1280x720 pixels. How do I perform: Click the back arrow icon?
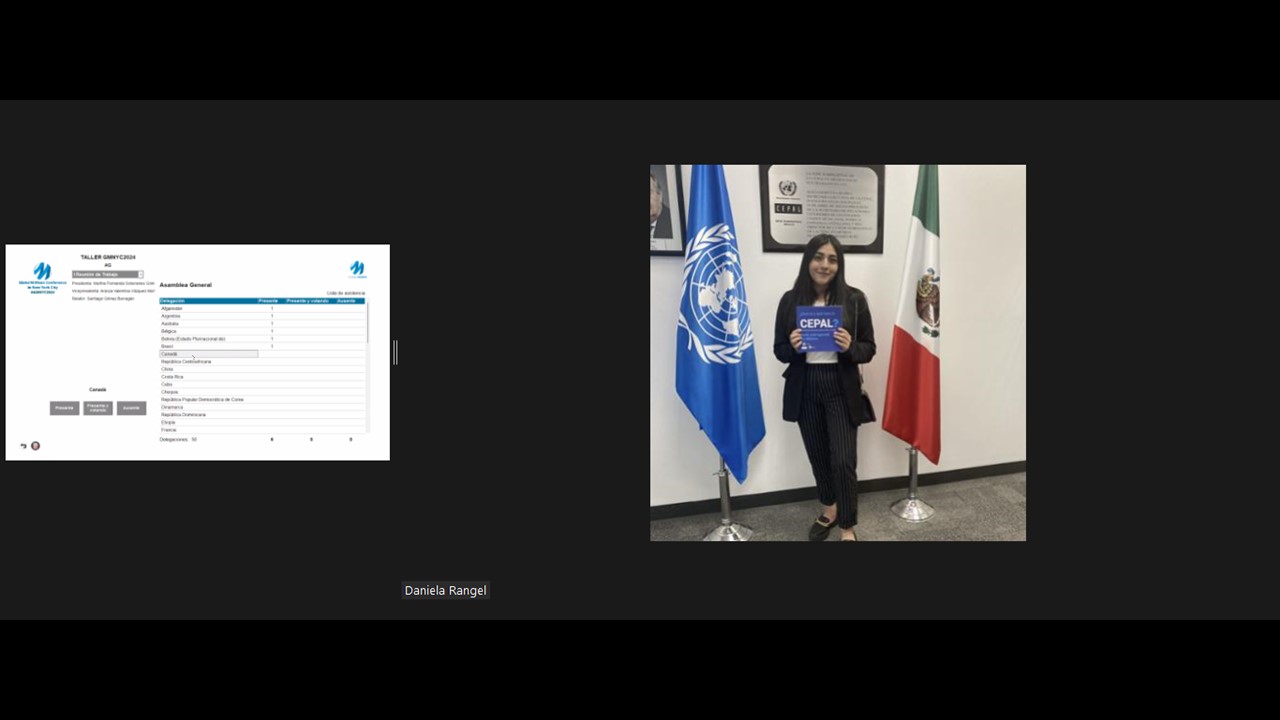point(23,446)
